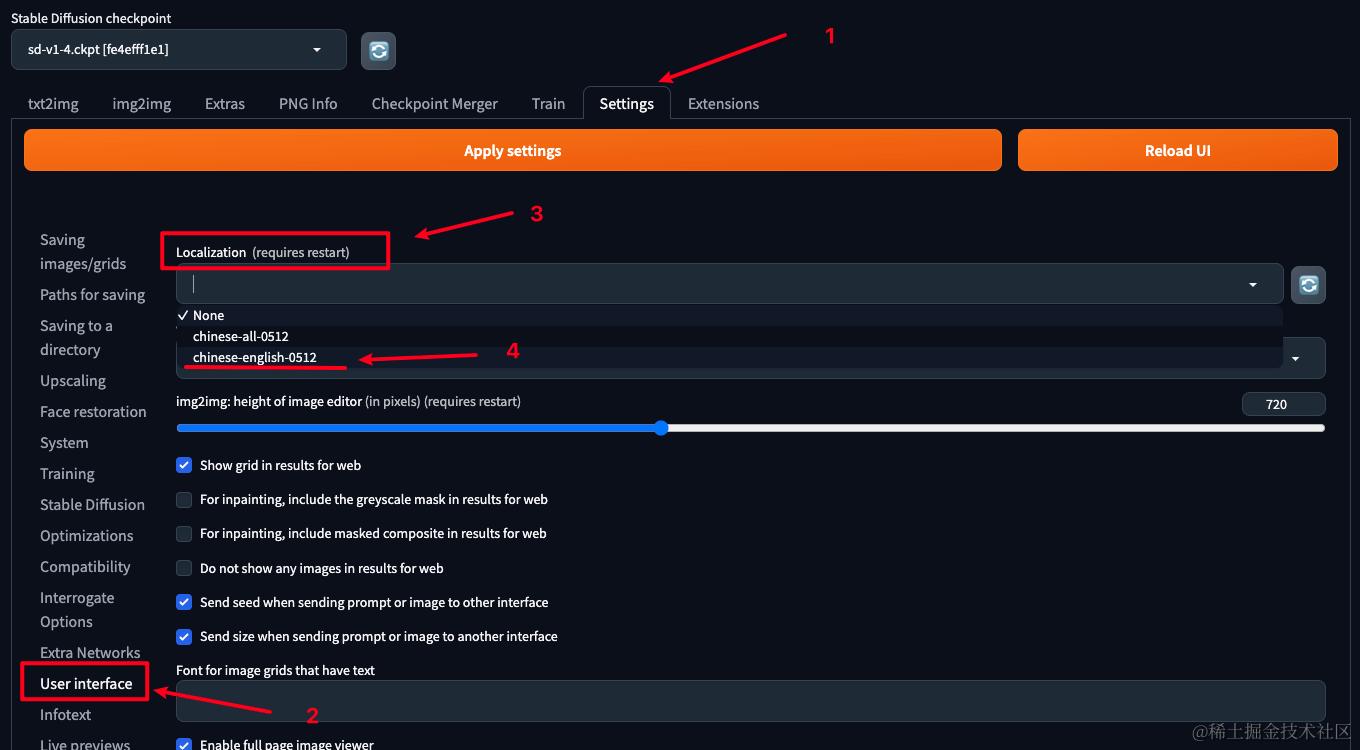Viewport: 1360px width, 750px height.
Task: Expand the dropdown arrow below the Localization list
Action: 1297,358
